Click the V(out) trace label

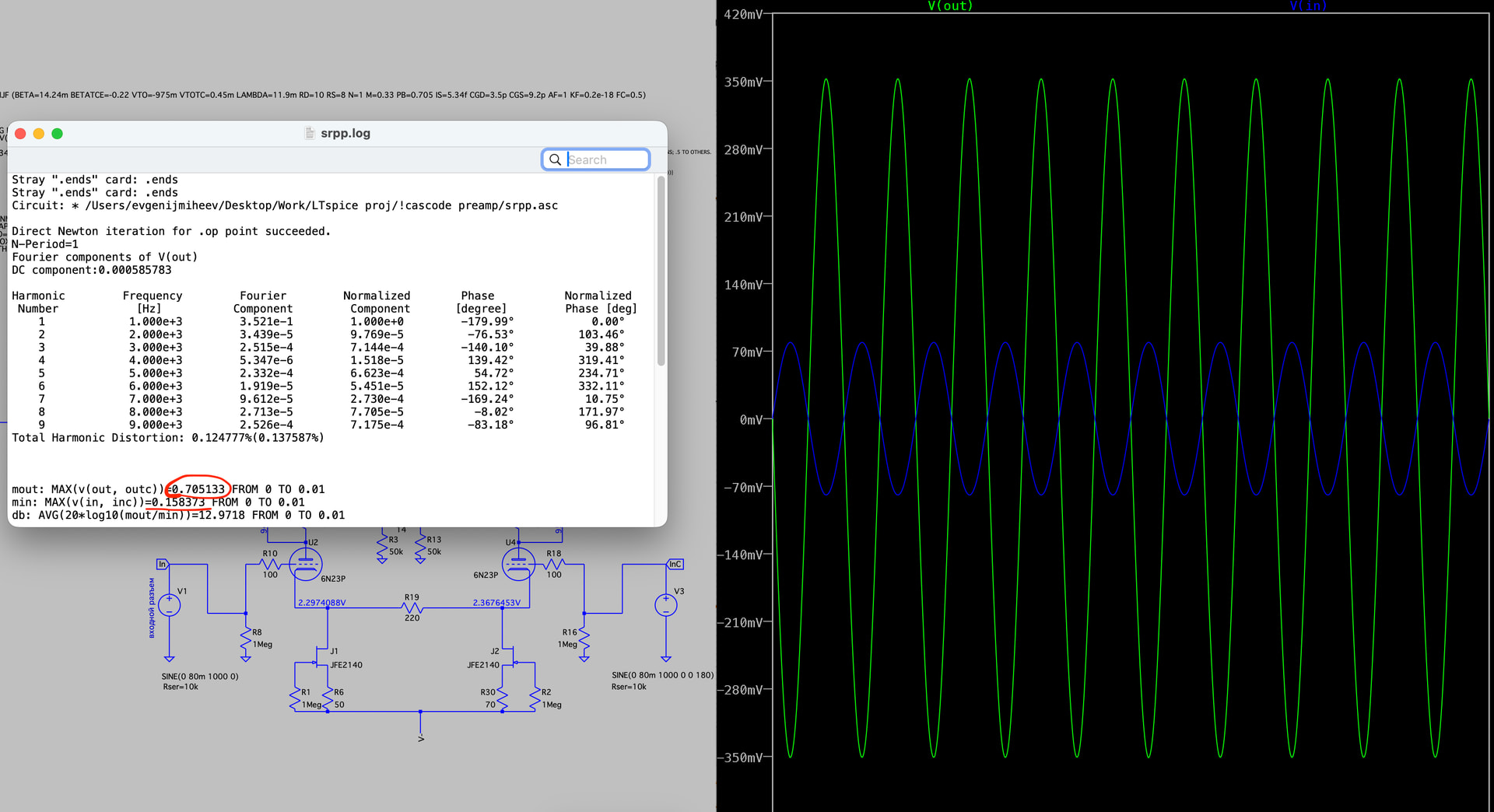(x=949, y=6)
